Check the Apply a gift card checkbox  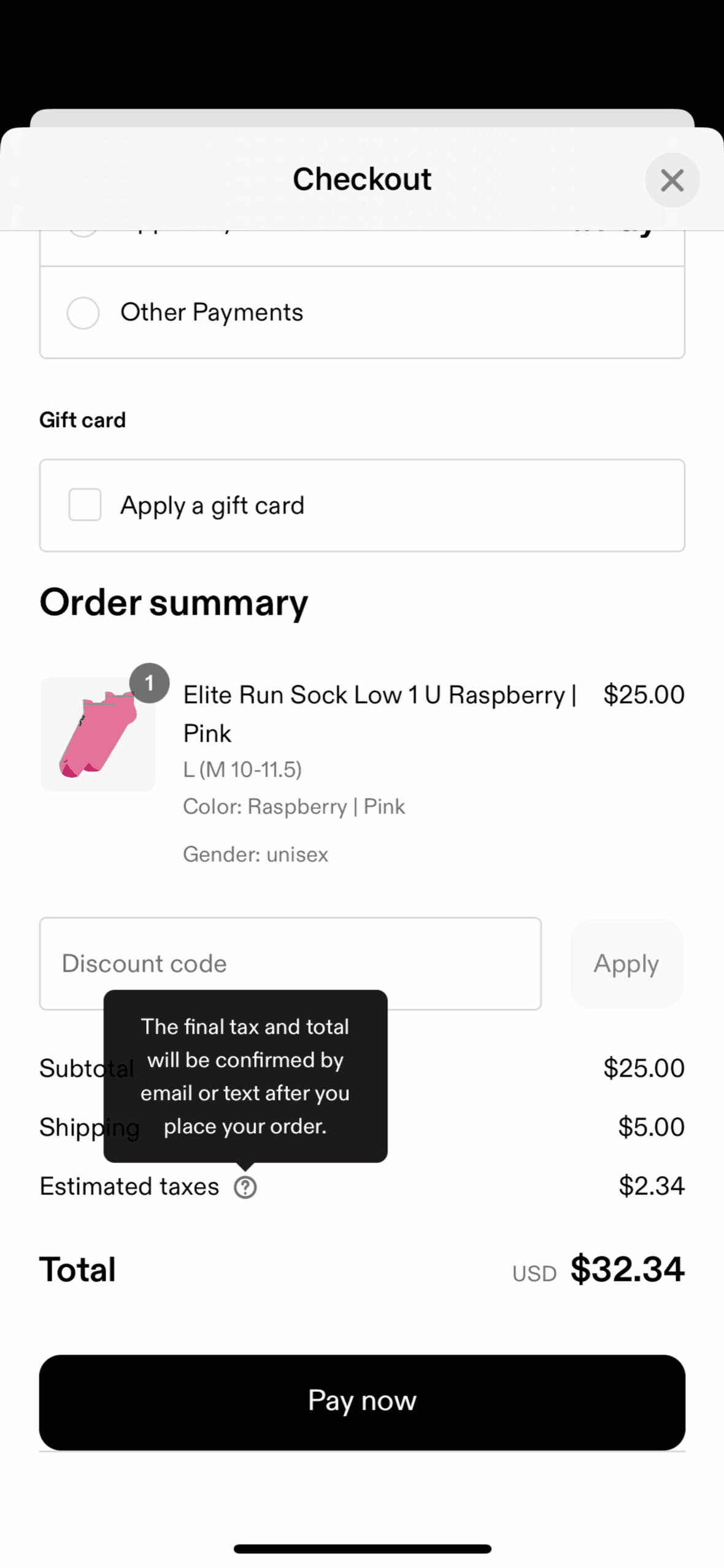click(x=85, y=505)
